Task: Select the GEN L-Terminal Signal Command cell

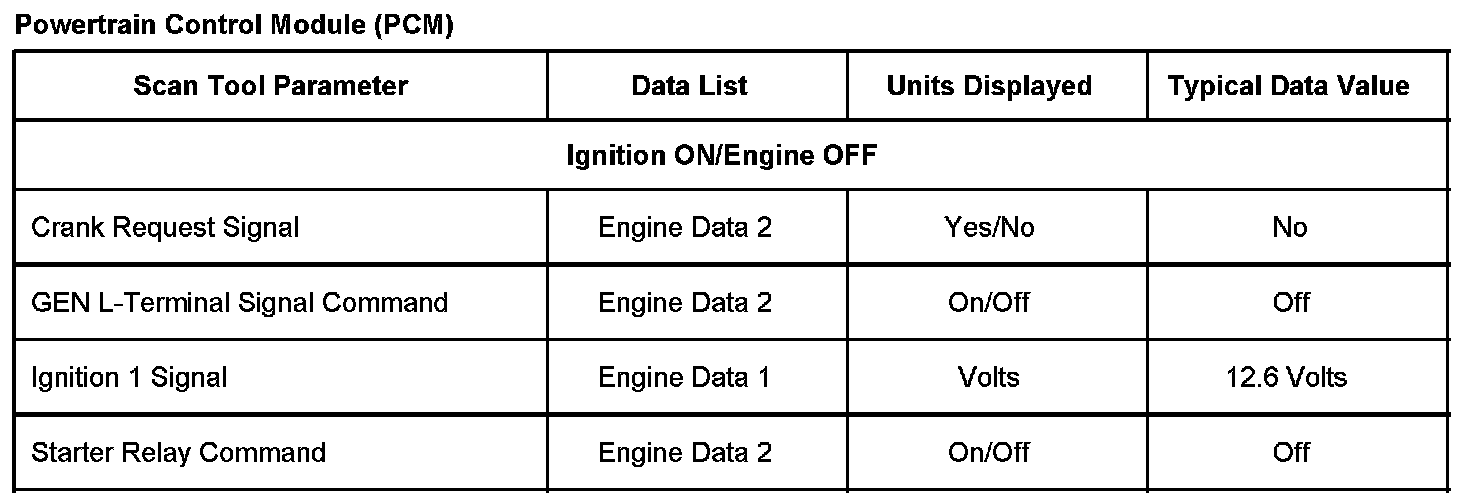Action: [240, 302]
